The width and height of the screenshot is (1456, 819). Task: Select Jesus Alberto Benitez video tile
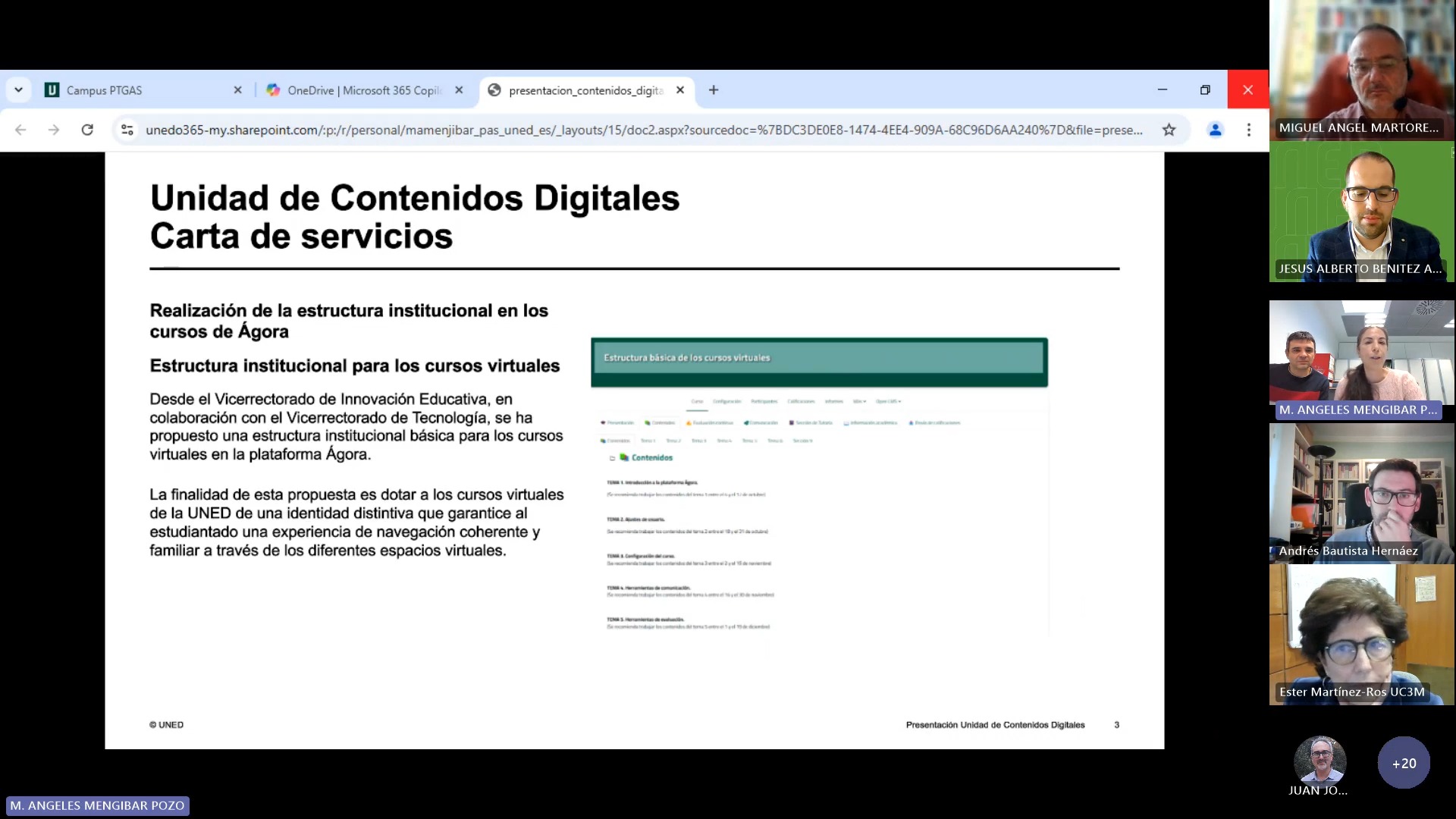(x=1362, y=212)
